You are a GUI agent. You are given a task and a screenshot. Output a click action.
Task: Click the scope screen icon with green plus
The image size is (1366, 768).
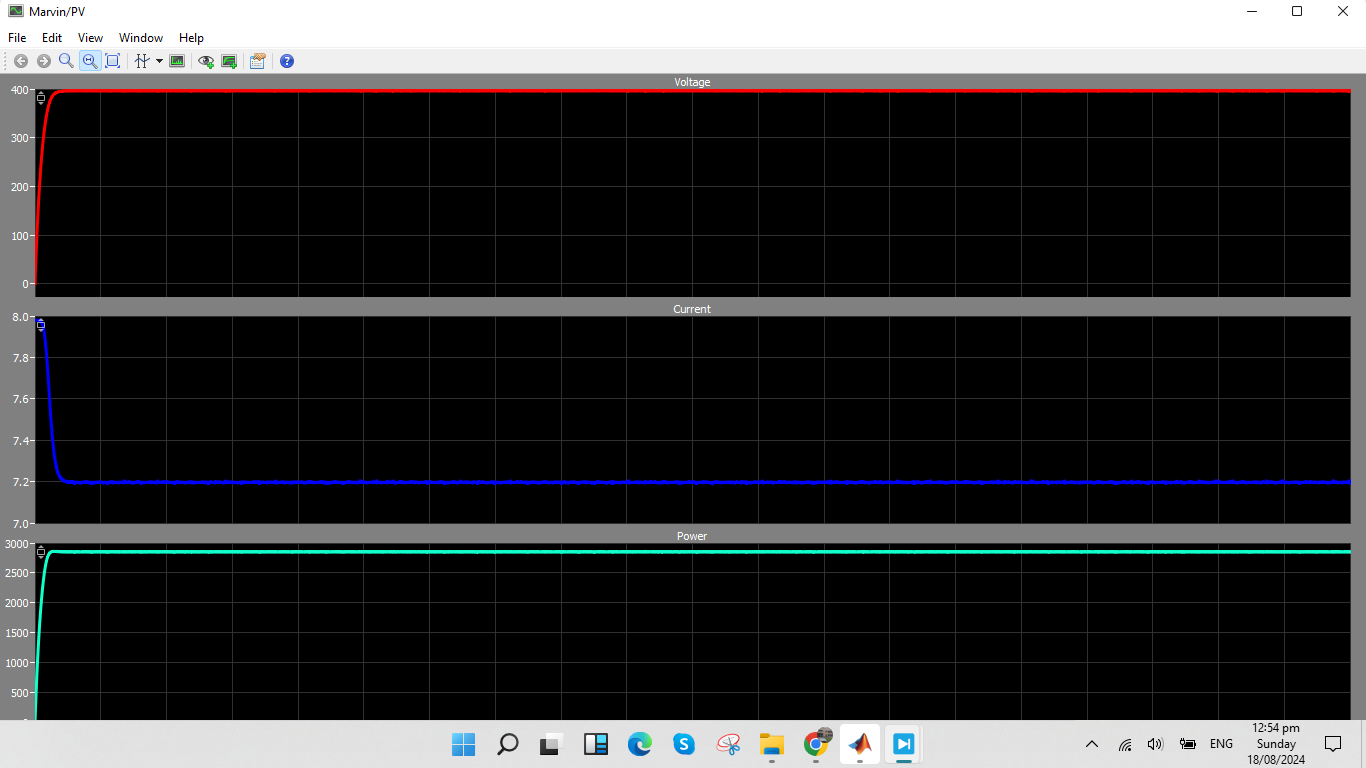tap(229, 61)
